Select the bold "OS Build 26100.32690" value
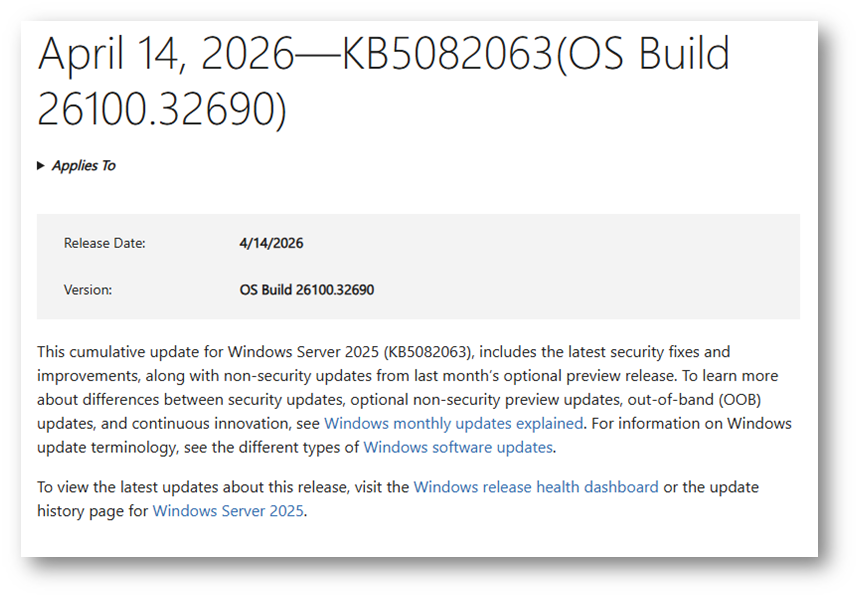860x599 pixels. pyautogui.click(x=307, y=290)
